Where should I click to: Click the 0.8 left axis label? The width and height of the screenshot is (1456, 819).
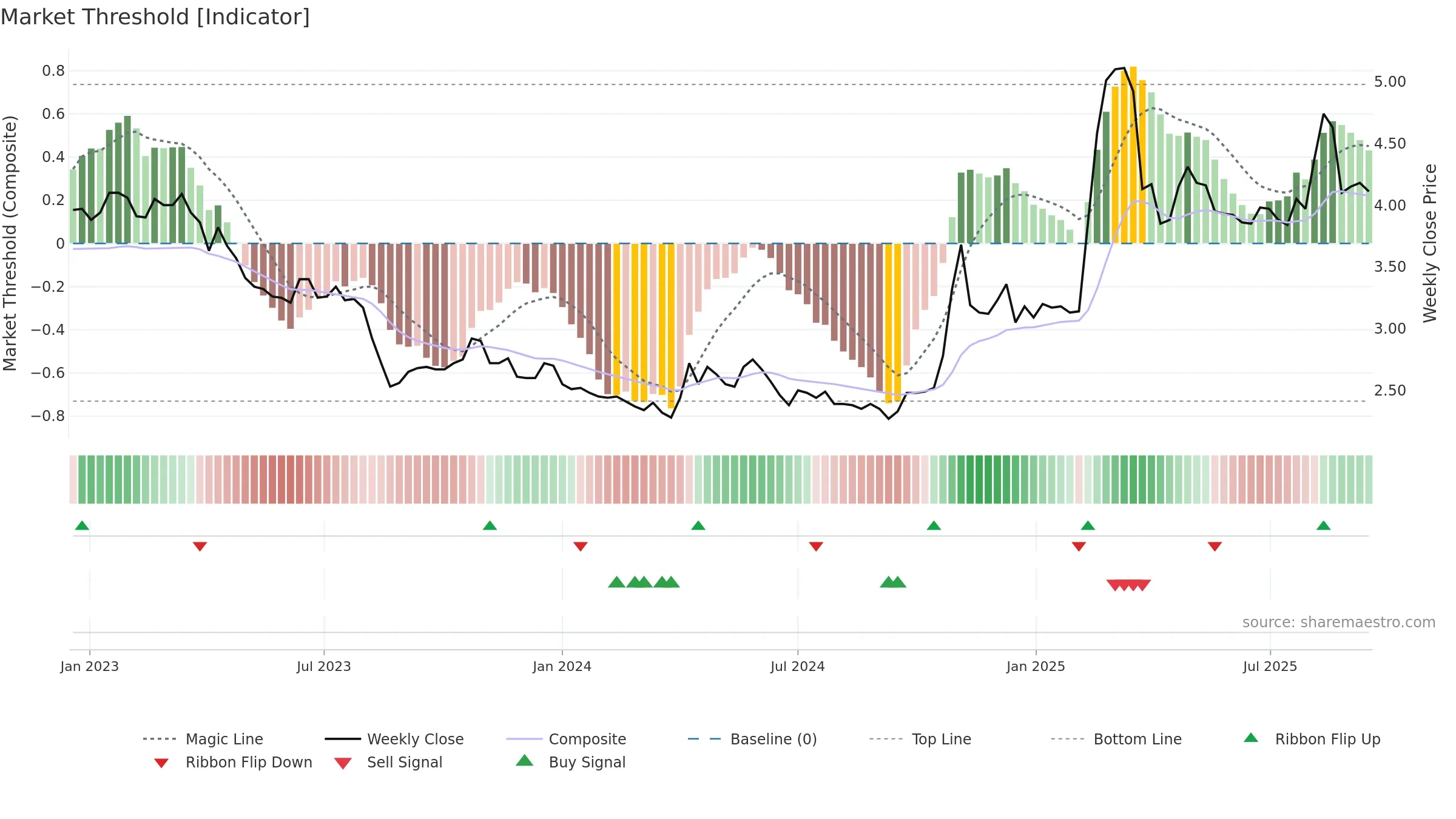coord(53,71)
